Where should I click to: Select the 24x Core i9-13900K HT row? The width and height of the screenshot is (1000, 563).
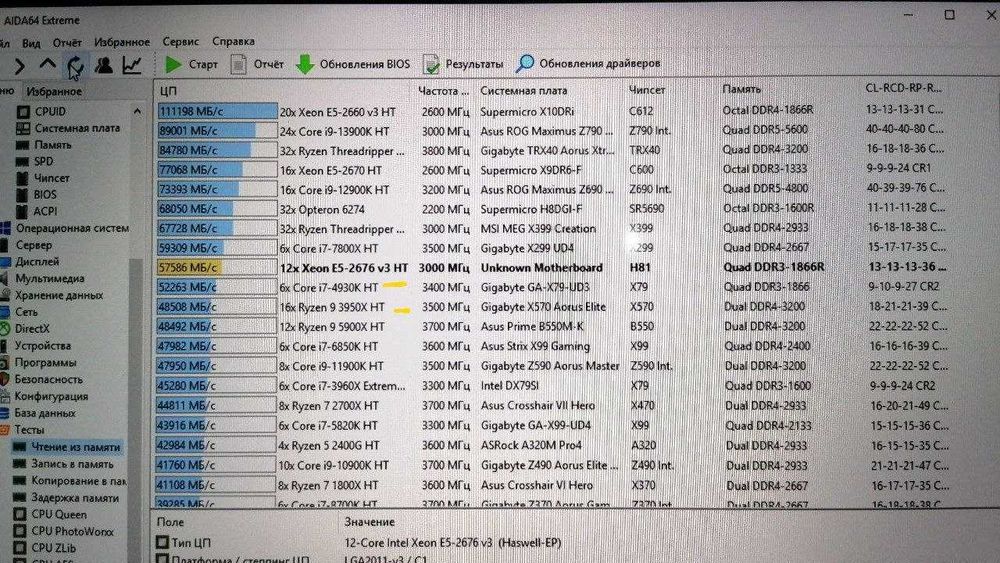pyautogui.click(x=552, y=131)
